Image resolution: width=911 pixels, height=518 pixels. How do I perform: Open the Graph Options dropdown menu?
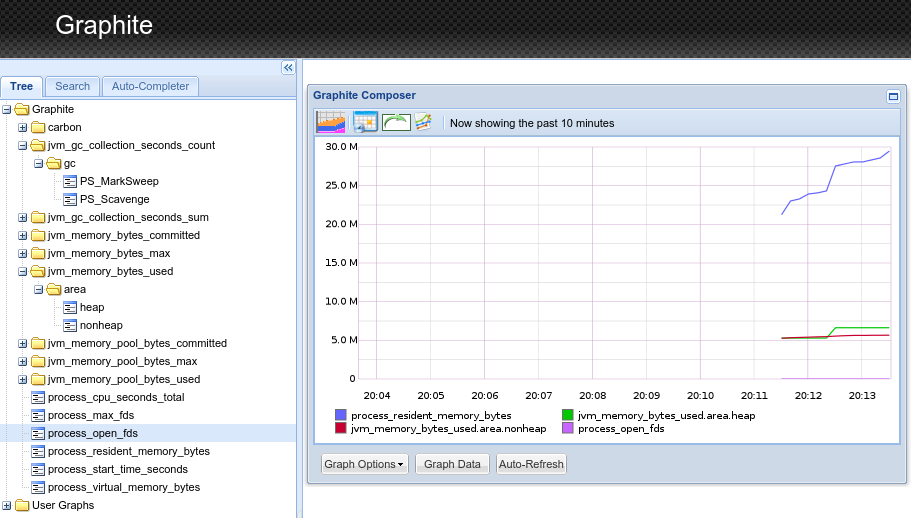pyautogui.click(x=364, y=464)
